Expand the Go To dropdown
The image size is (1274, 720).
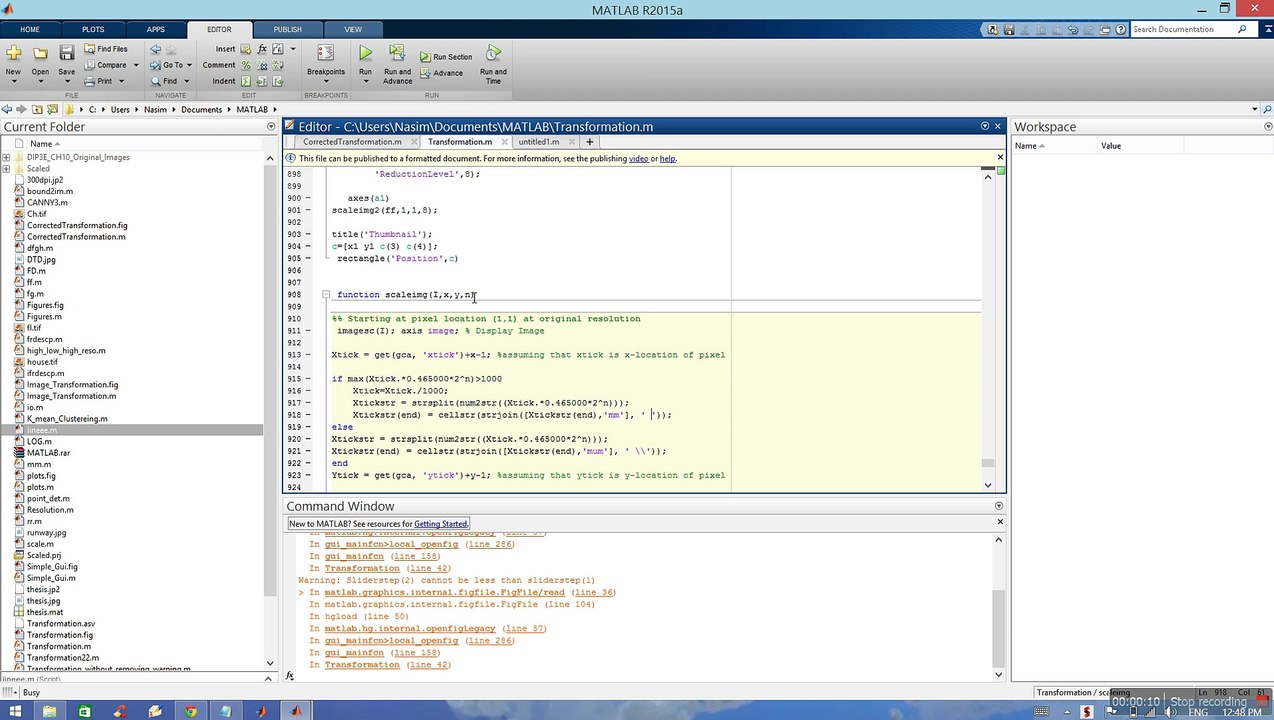[x=191, y=65]
